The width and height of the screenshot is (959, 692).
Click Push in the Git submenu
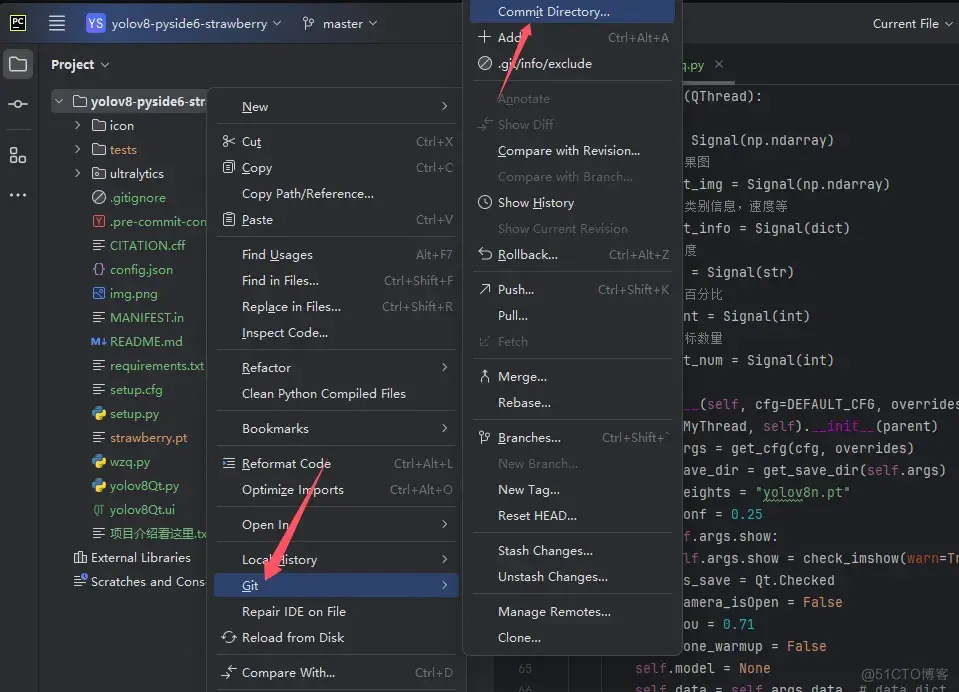pos(515,290)
